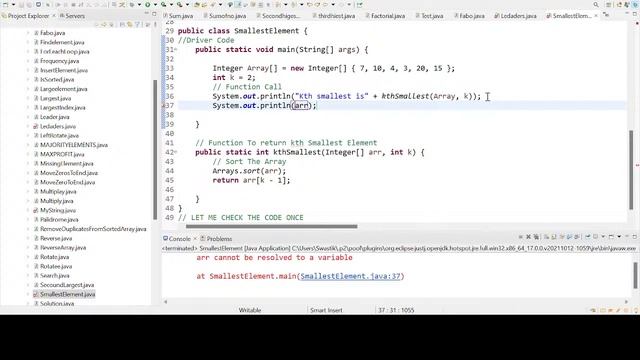640x360 pixels.
Task: Toggle Pin Console in the Console toolbar
Action: [588, 237]
